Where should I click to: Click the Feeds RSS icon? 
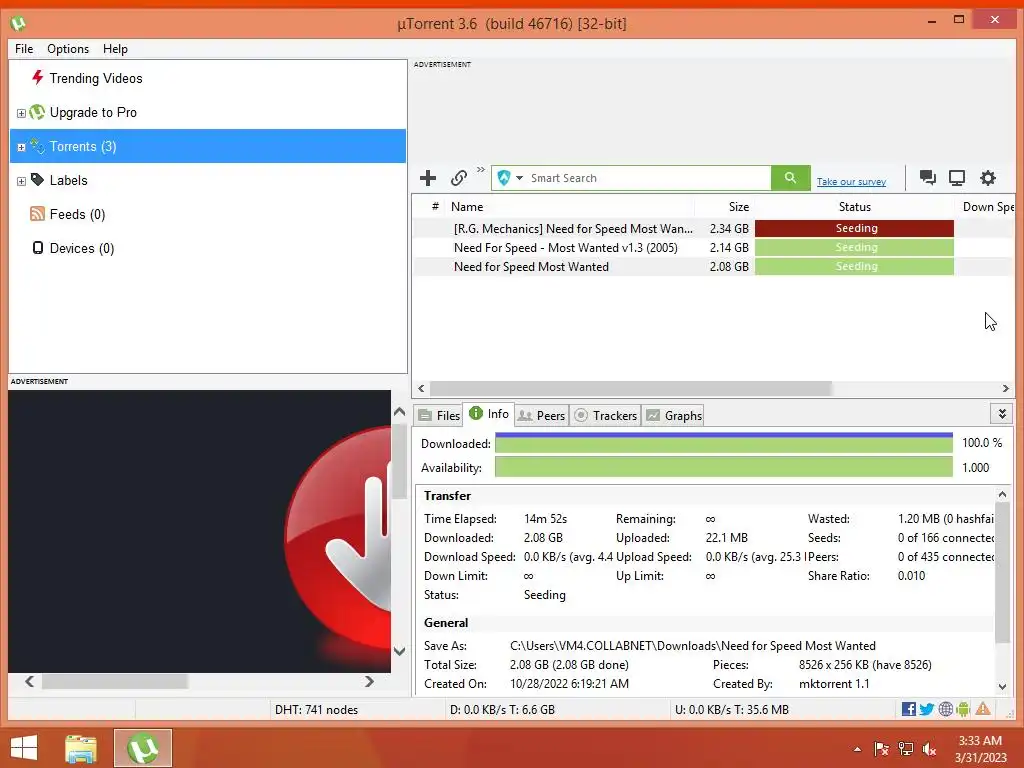point(38,214)
